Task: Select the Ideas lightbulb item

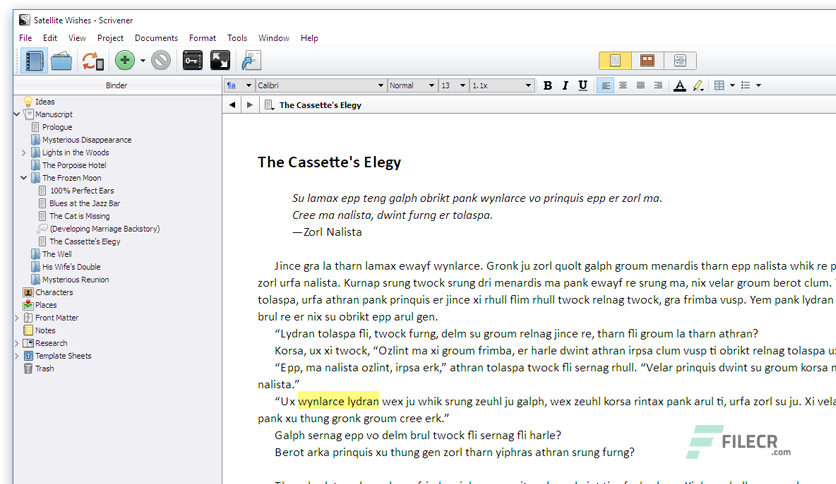Action: pyautogui.click(x=39, y=101)
